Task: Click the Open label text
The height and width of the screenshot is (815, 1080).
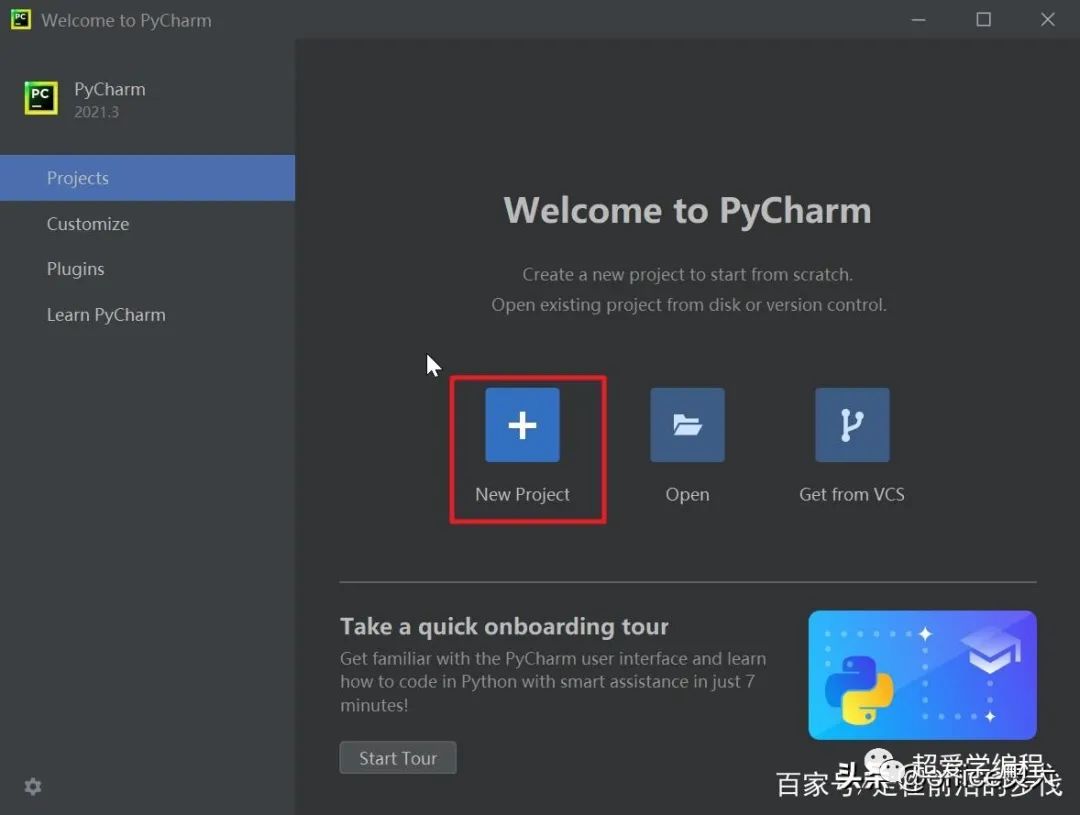Action: (x=687, y=495)
